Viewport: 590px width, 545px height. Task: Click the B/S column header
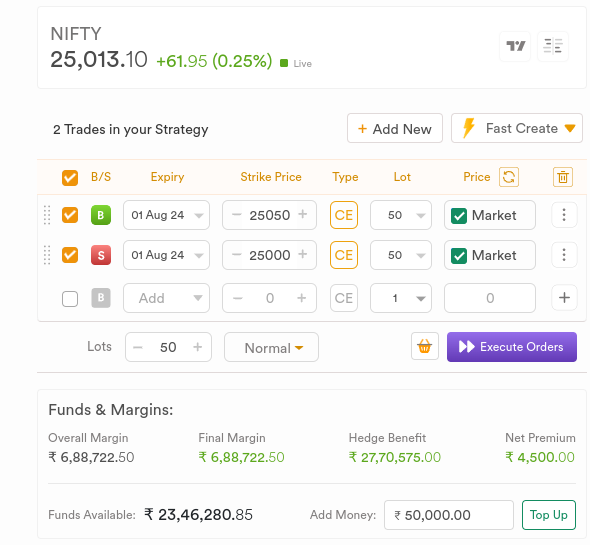pos(101,177)
